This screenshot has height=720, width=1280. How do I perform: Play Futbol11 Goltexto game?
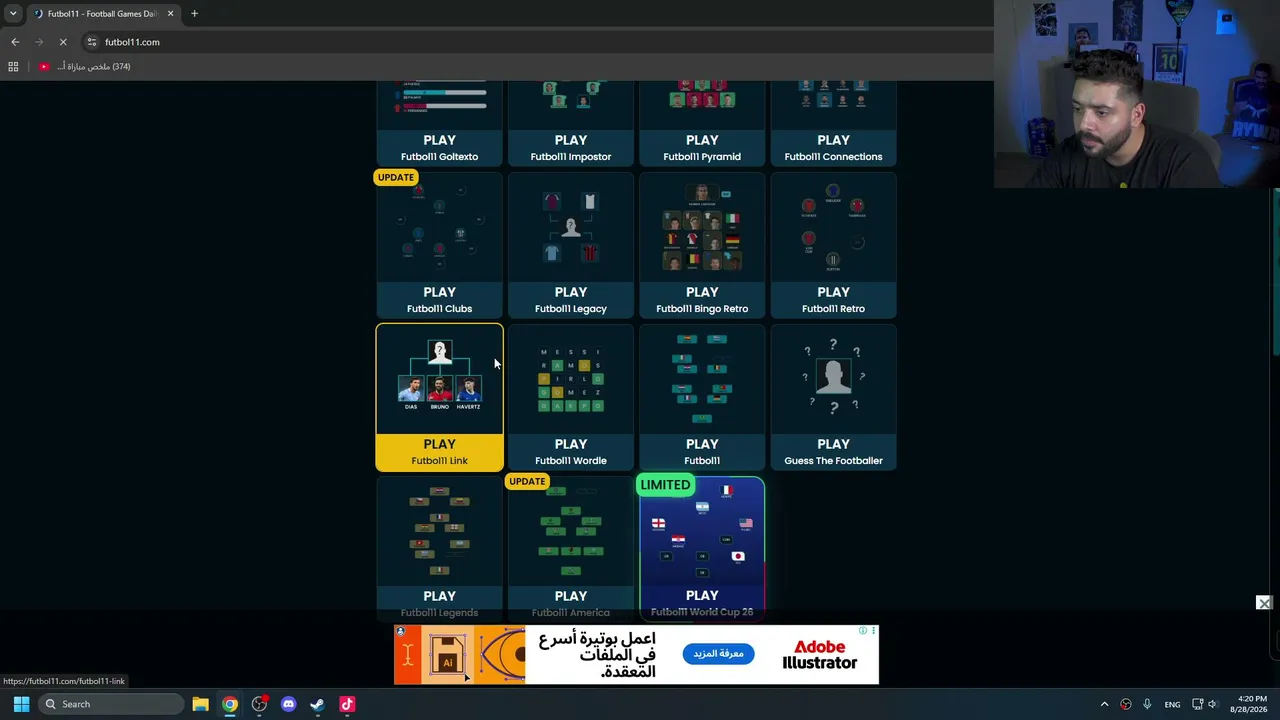click(x=439, y=140)
